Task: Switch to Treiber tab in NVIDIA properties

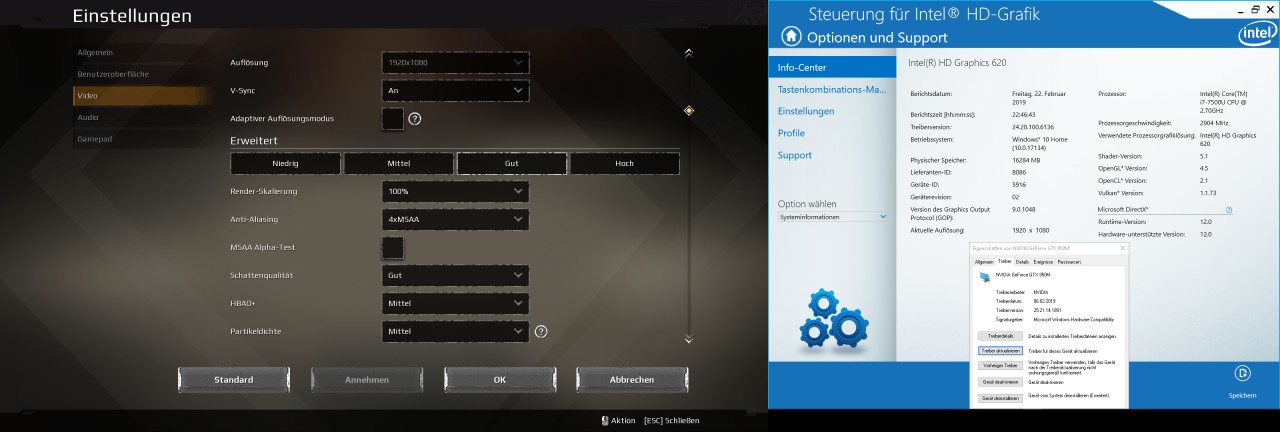Action: 1005,262
